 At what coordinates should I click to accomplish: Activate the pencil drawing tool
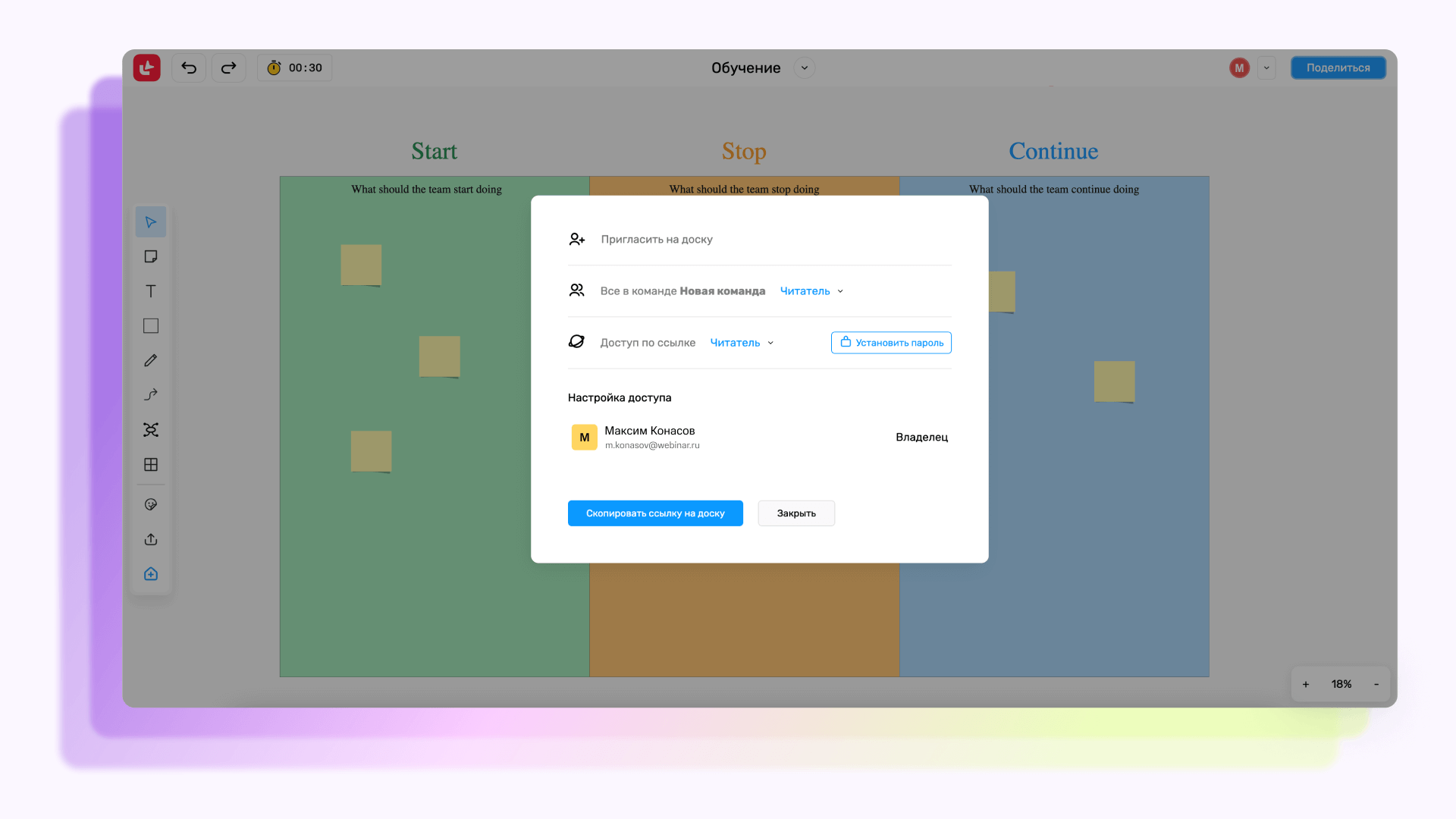coord(151,360)
